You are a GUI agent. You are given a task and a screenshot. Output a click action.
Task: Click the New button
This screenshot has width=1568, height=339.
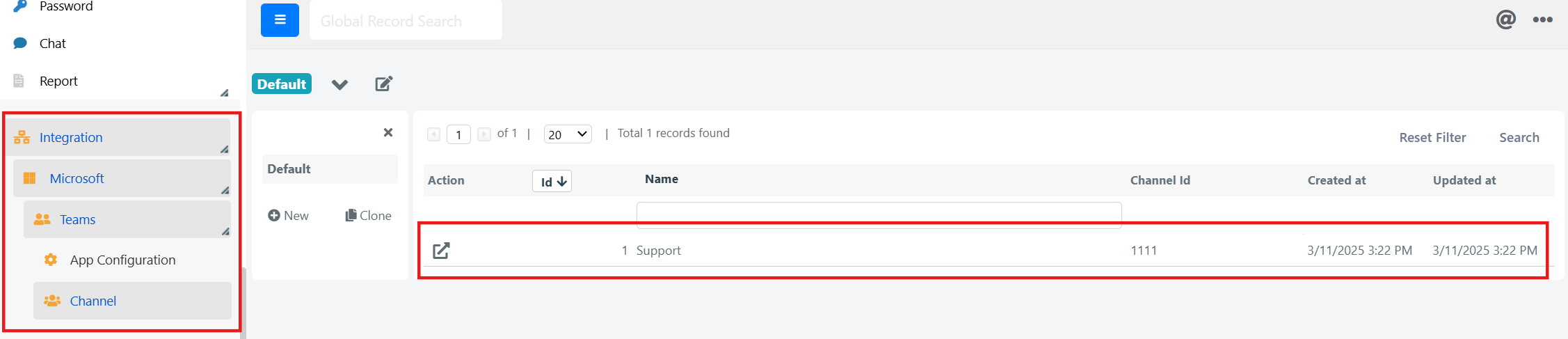point(289,216)
